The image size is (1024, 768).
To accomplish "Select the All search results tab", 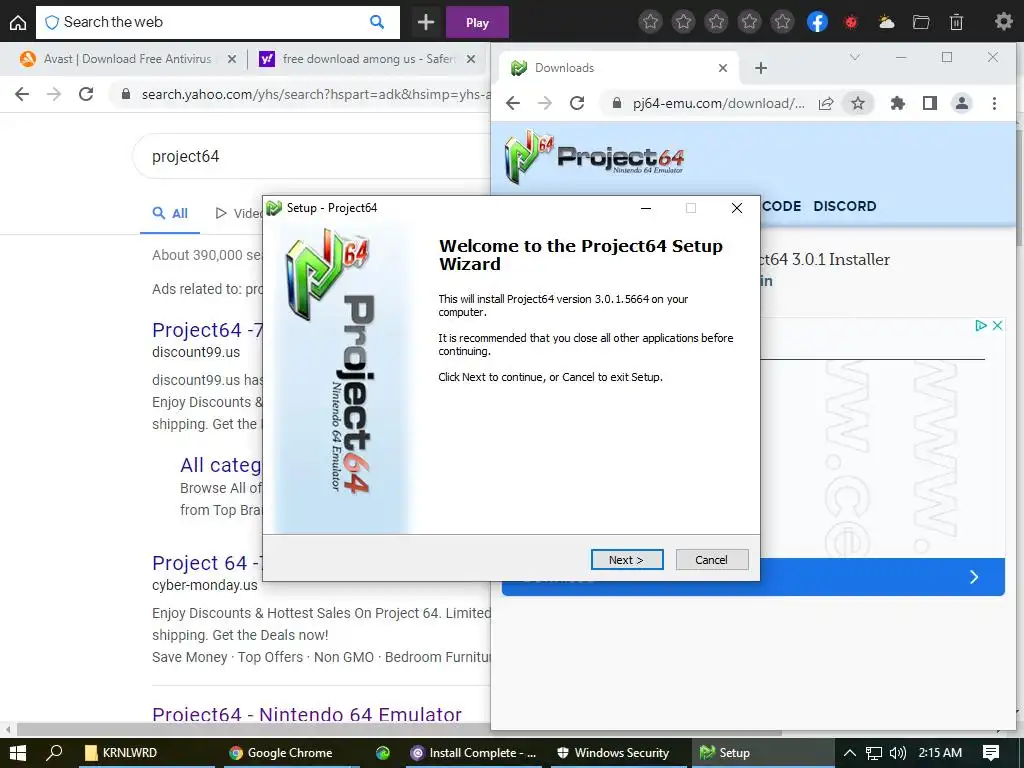I will pos(170,213).
